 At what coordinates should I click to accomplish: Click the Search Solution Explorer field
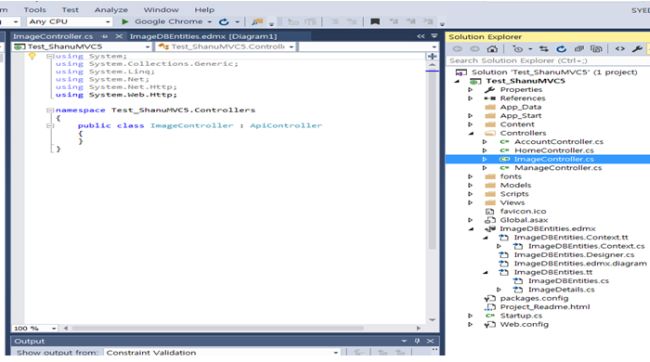coord(547,61)
